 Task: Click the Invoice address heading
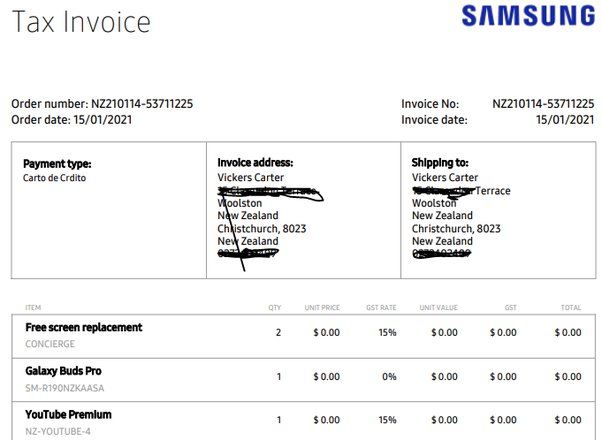(x=255, y=163)
